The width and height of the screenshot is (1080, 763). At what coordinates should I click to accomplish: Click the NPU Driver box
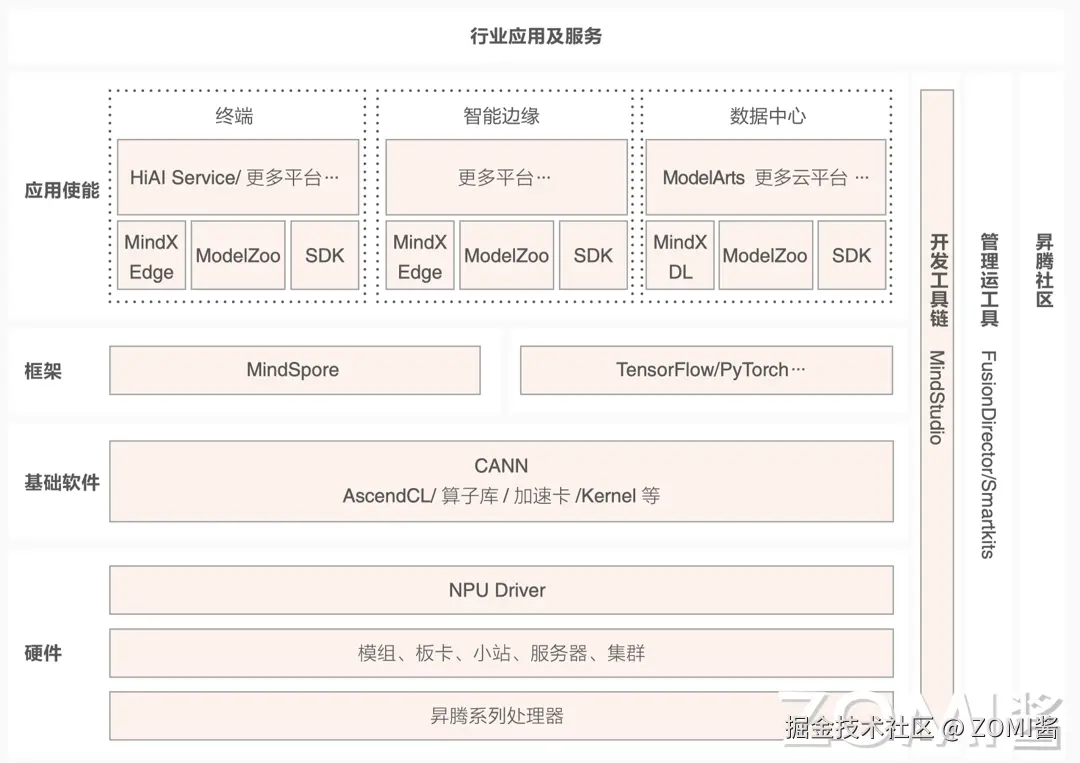[x=501, y=590]
